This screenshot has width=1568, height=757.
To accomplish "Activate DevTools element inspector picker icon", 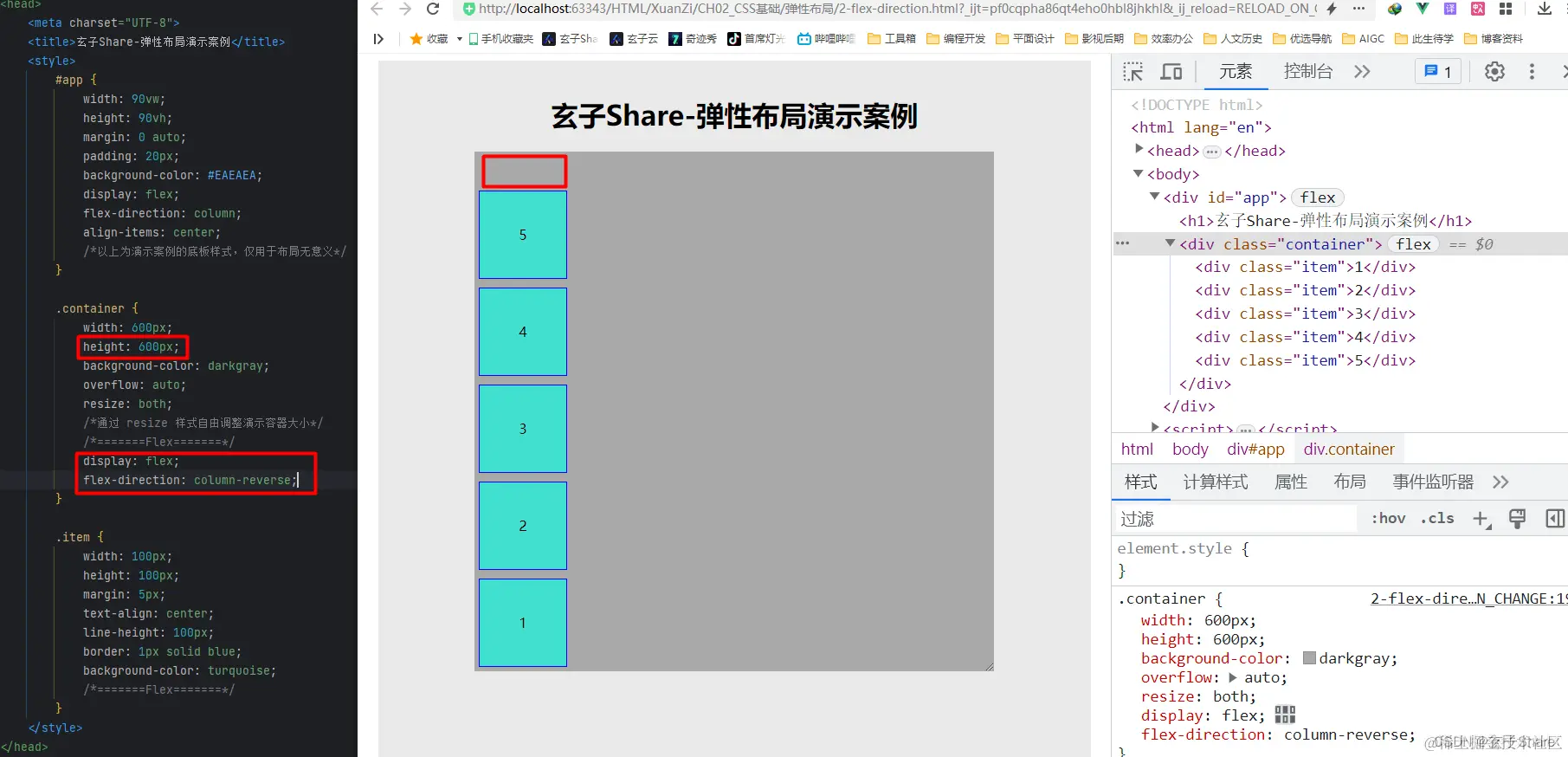I will (x=1132, y=72).
